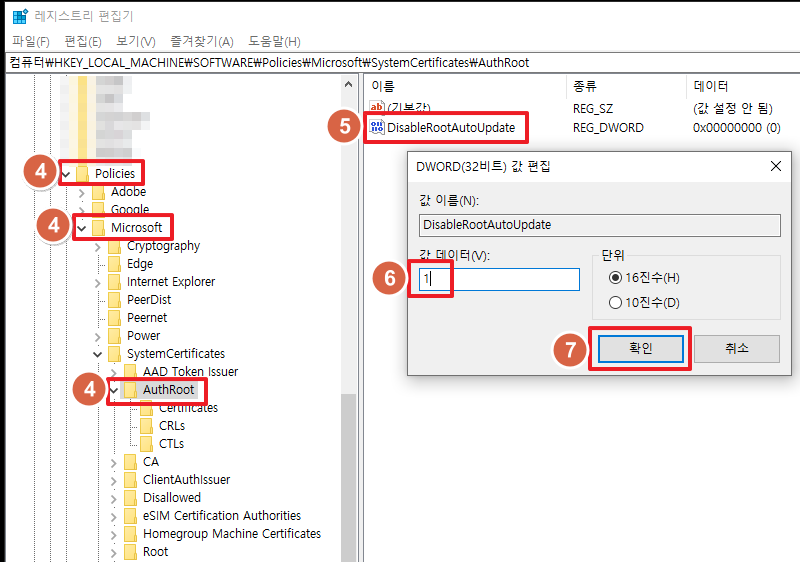Click the AAD Token Issuer folder icon
Image resolution: width=800 pixels, height=562 pixels.
pos(131,372)
